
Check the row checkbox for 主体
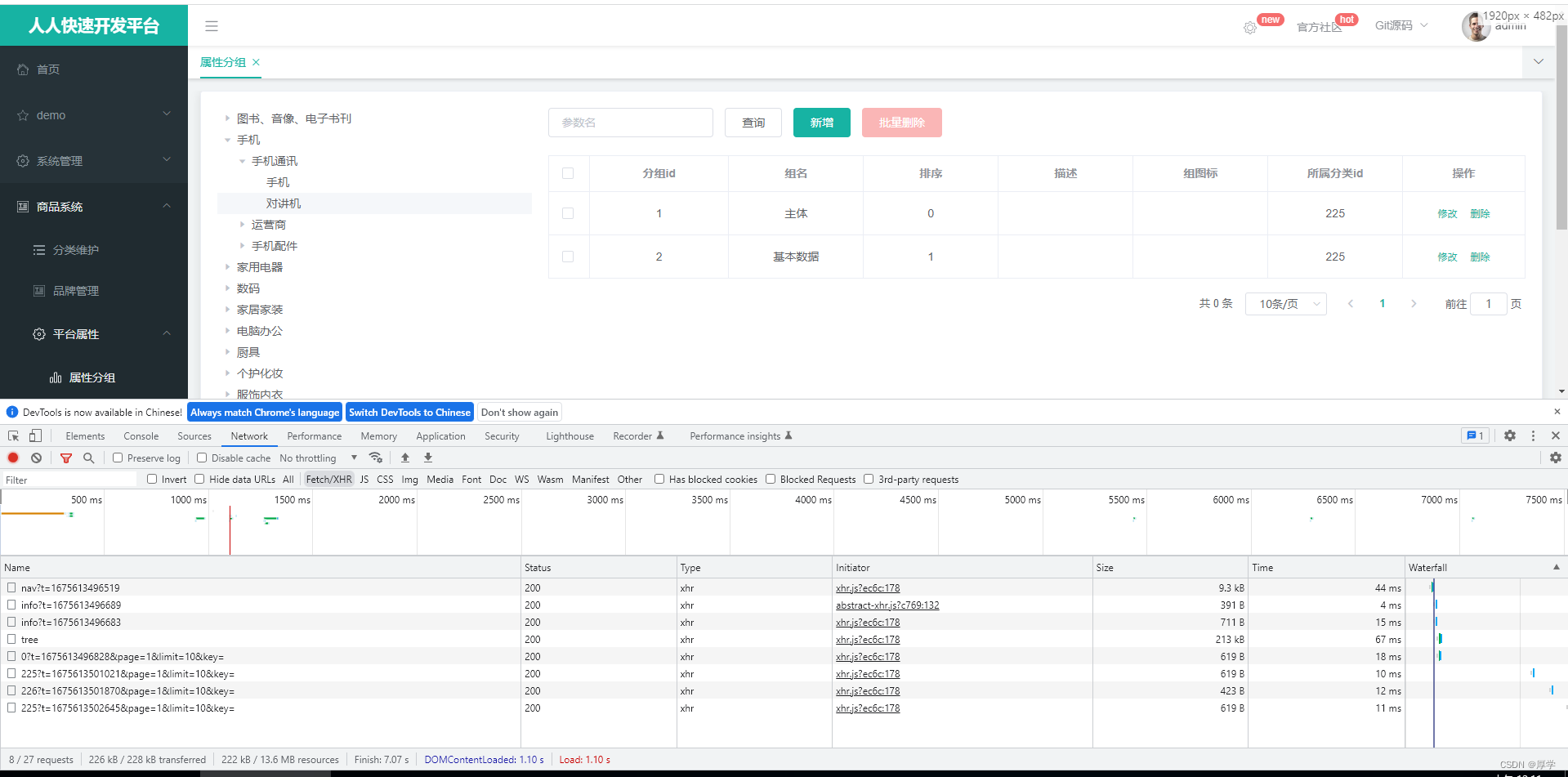(x=568, y=213)
